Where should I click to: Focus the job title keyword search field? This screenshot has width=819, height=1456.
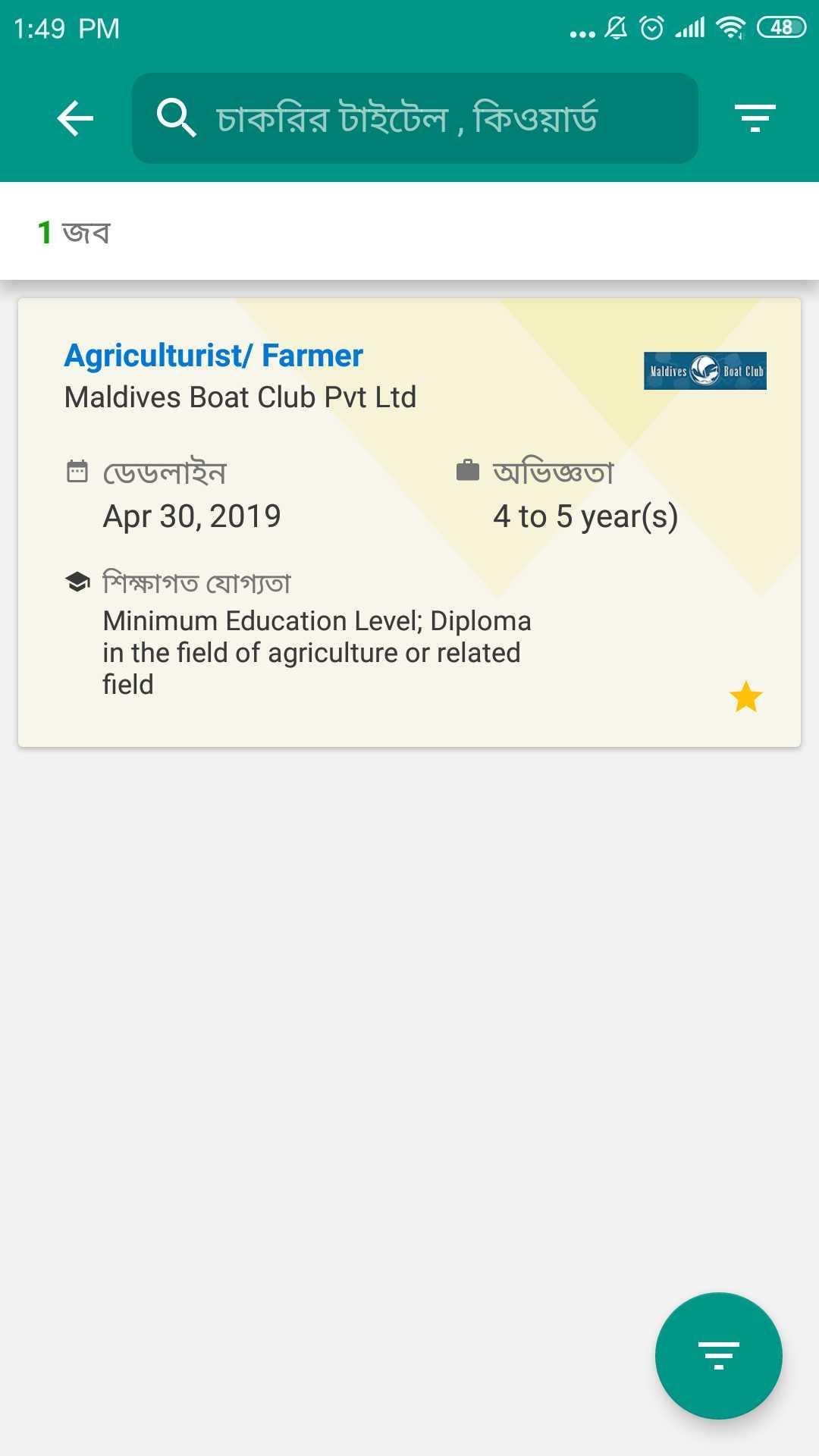coord(415,118)
